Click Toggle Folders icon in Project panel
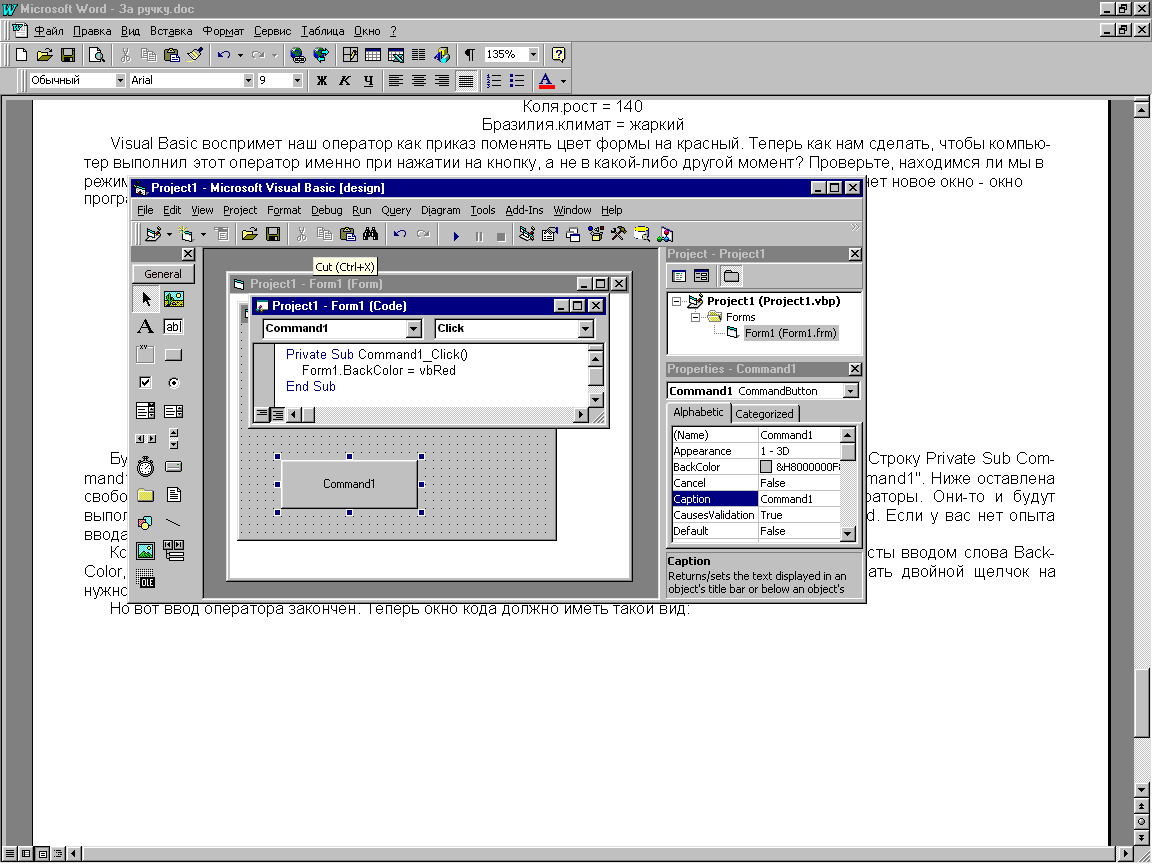The image size is (1152, 864). [730, 276]
